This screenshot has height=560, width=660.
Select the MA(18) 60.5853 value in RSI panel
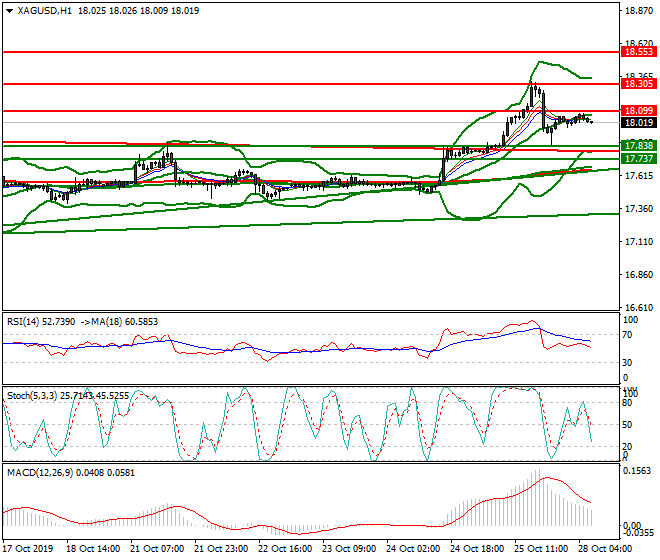123,322
